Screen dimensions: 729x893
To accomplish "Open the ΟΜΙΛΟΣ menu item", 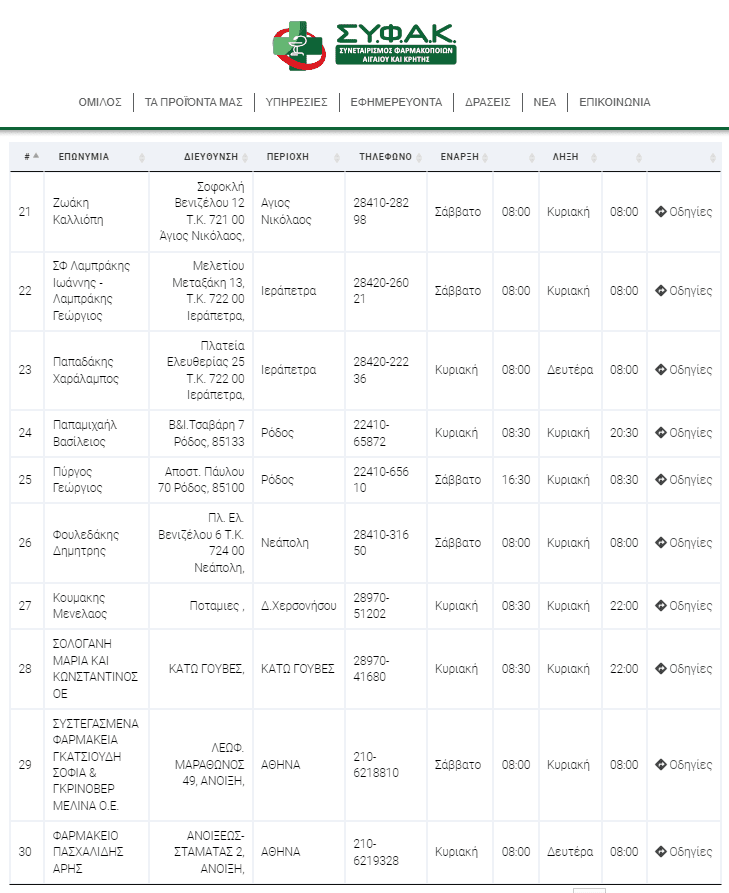I will (x=100, y=103).
